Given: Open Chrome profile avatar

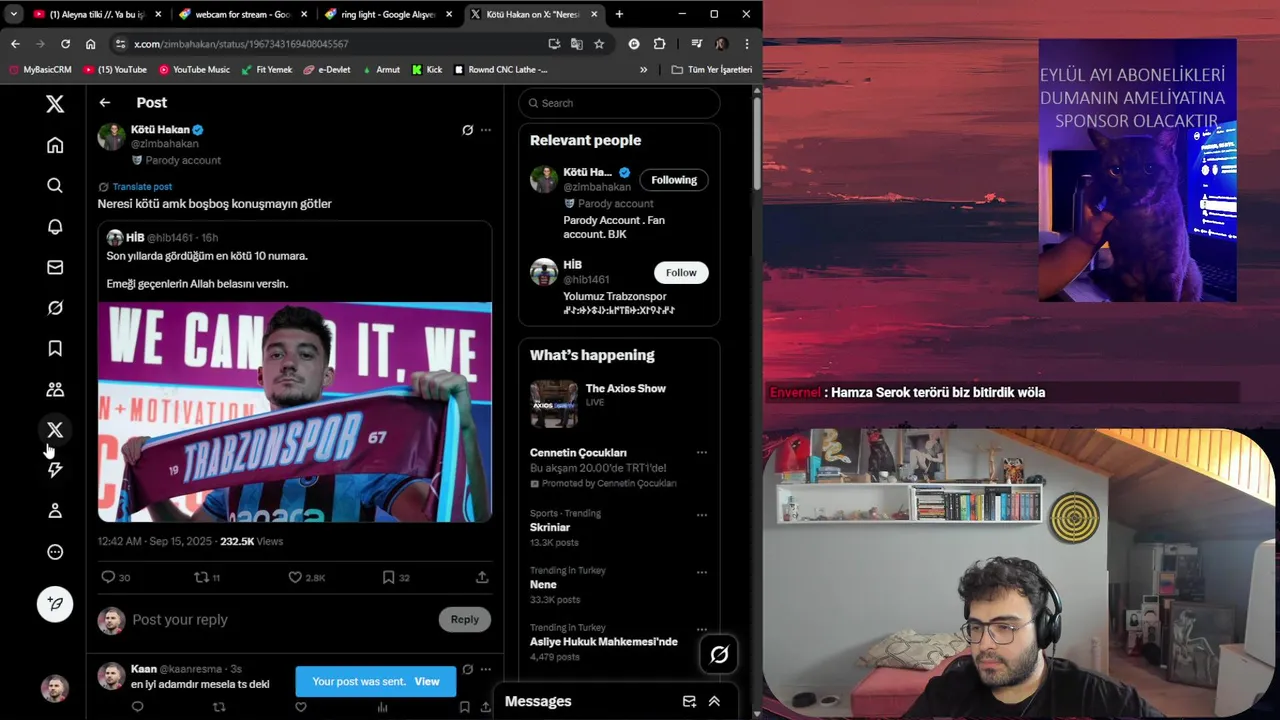Looking at the screenshot, I should point(720,44).
